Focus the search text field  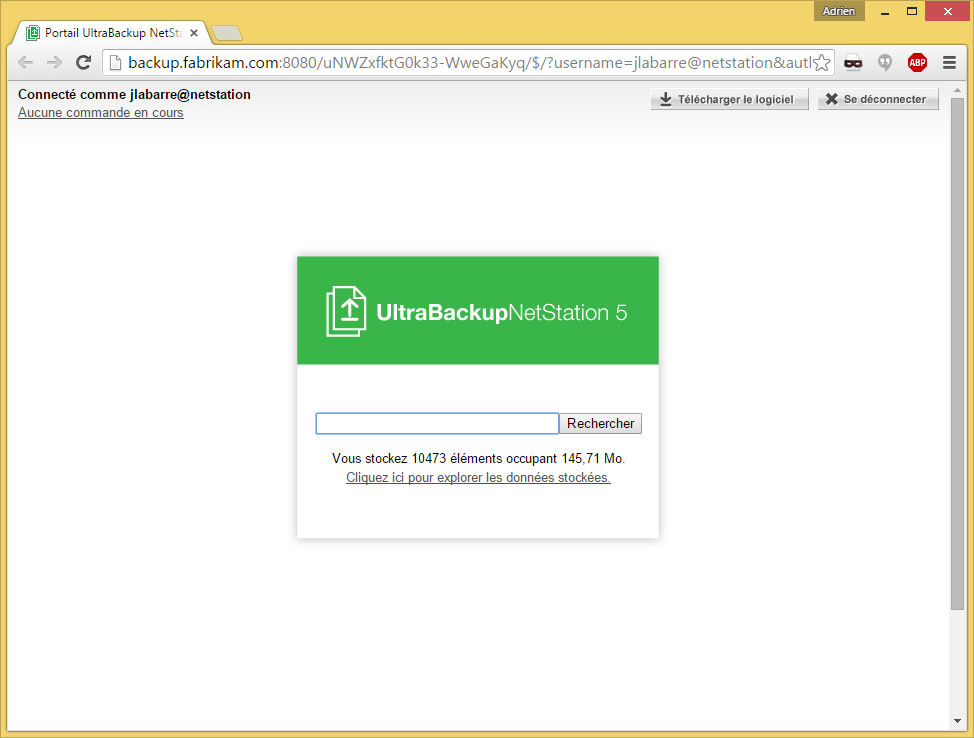point(437,424)
